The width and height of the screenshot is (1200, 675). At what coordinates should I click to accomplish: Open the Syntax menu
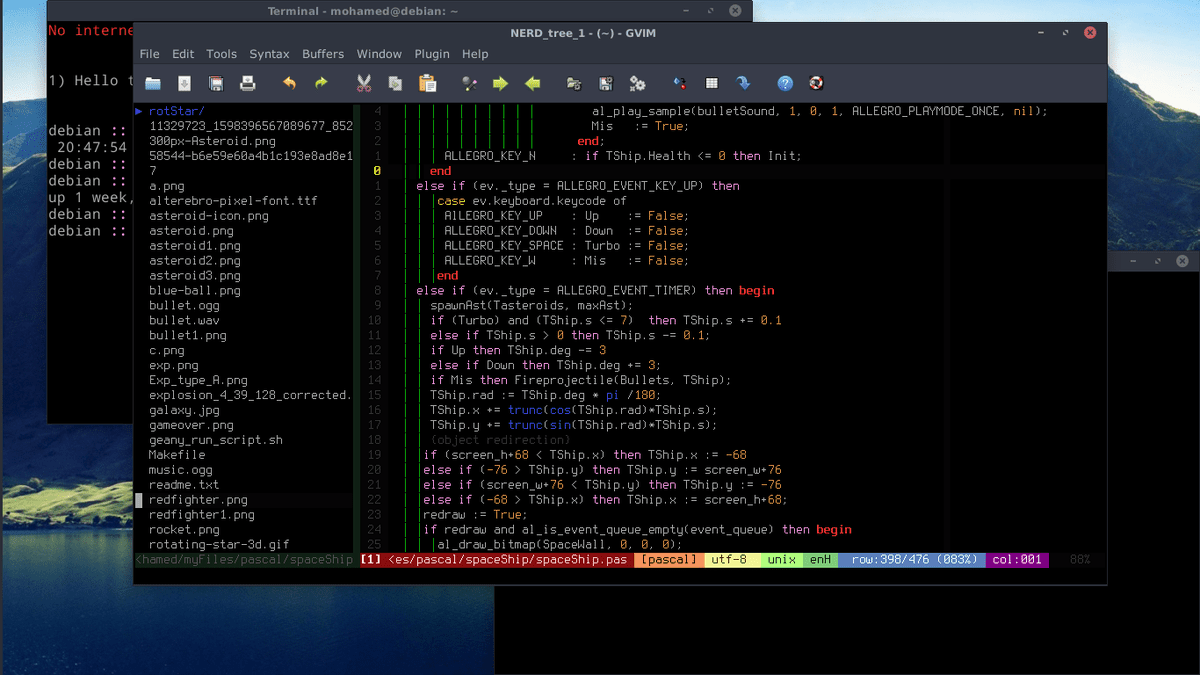[x=269, y=54]
